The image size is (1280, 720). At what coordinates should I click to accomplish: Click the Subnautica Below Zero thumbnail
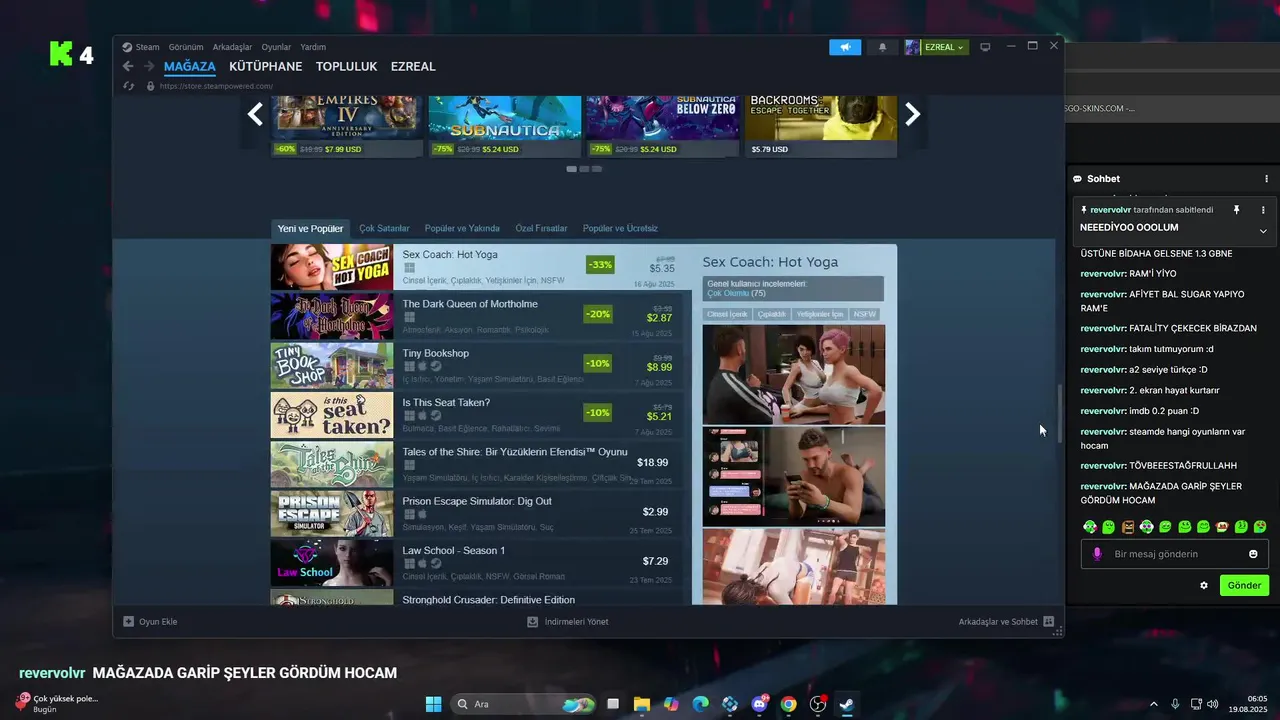click(x=663, y=117)
